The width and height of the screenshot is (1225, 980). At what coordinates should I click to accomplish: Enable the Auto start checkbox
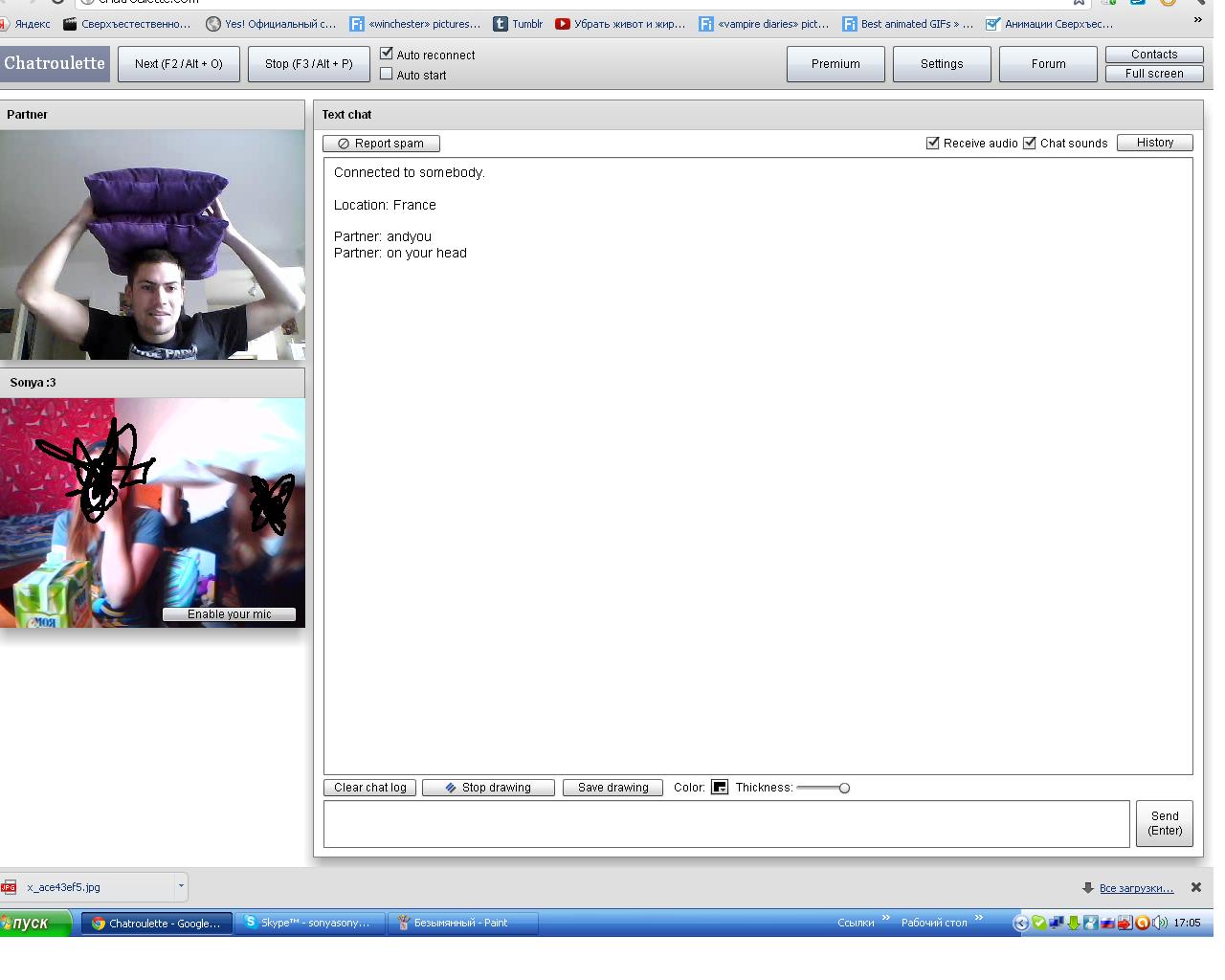coord(387,74)
